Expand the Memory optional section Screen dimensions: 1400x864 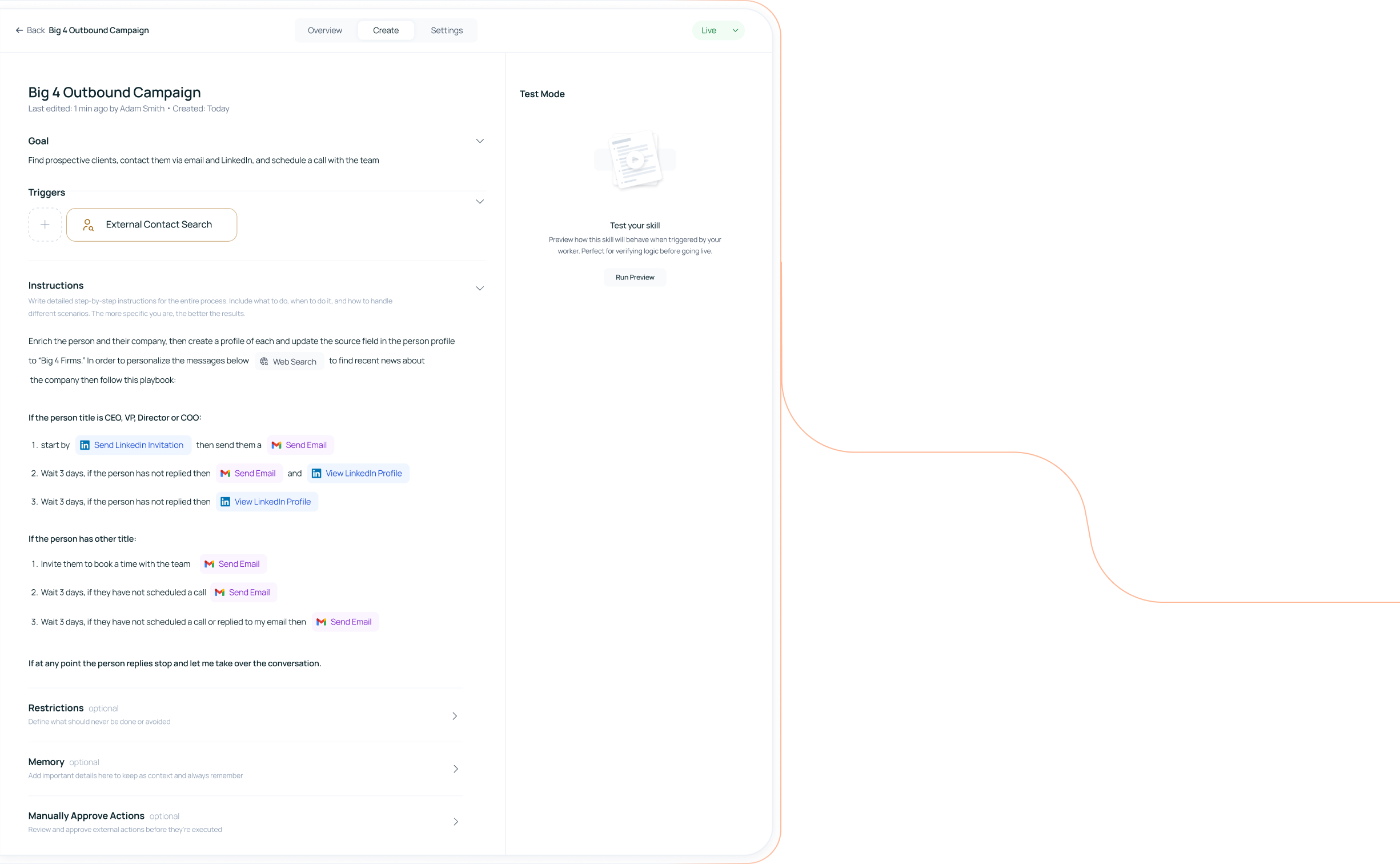(455, 769)
